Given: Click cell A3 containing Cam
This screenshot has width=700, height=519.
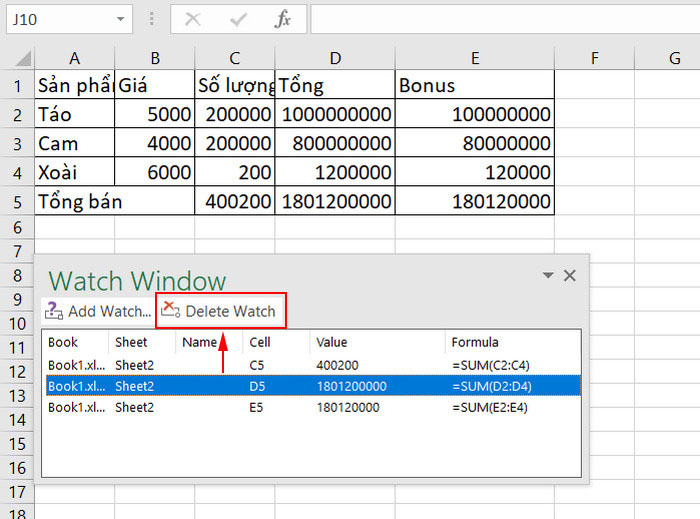Looking at the screenshot, I should pos(75,143).
